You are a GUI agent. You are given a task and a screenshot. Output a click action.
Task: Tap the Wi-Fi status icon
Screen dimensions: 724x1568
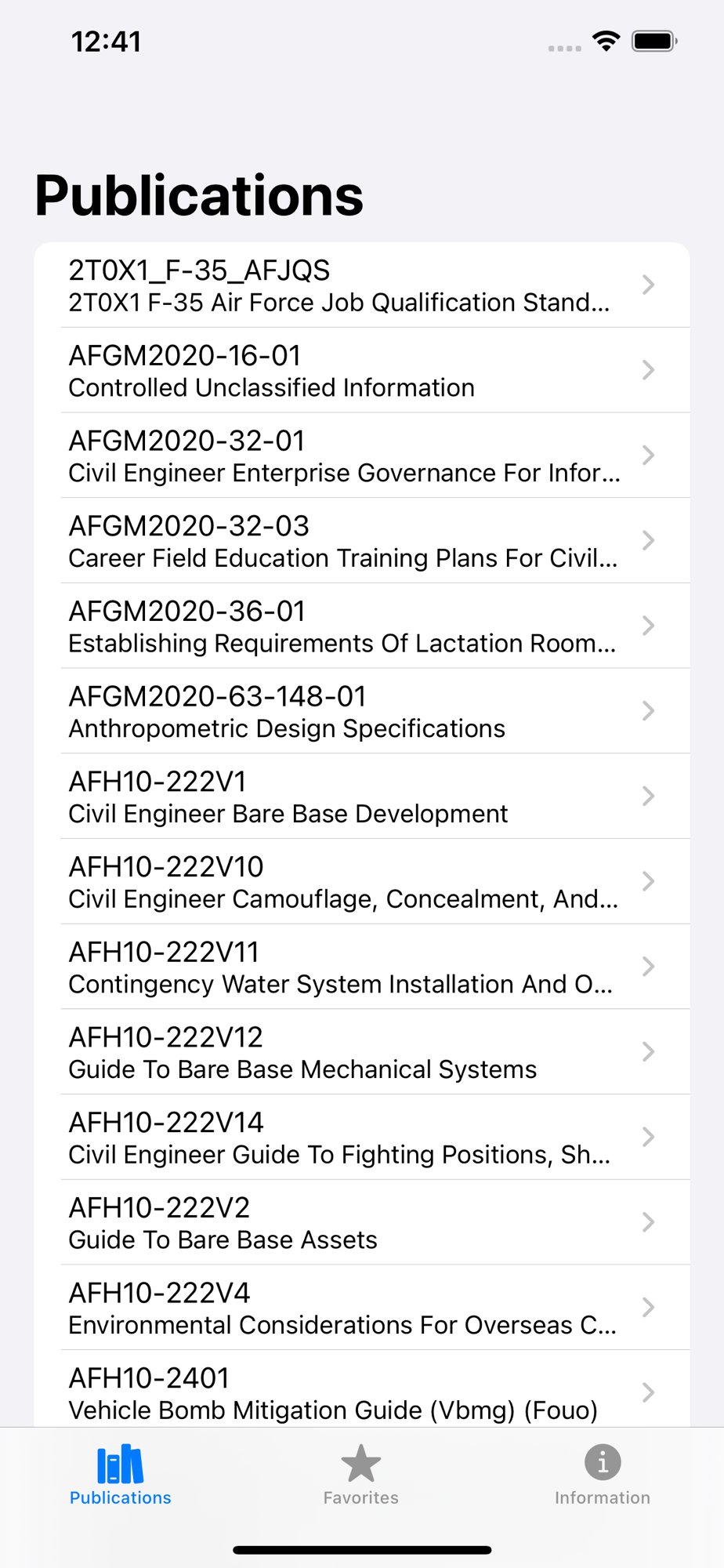pyautogui.click(x=606, y=41)
